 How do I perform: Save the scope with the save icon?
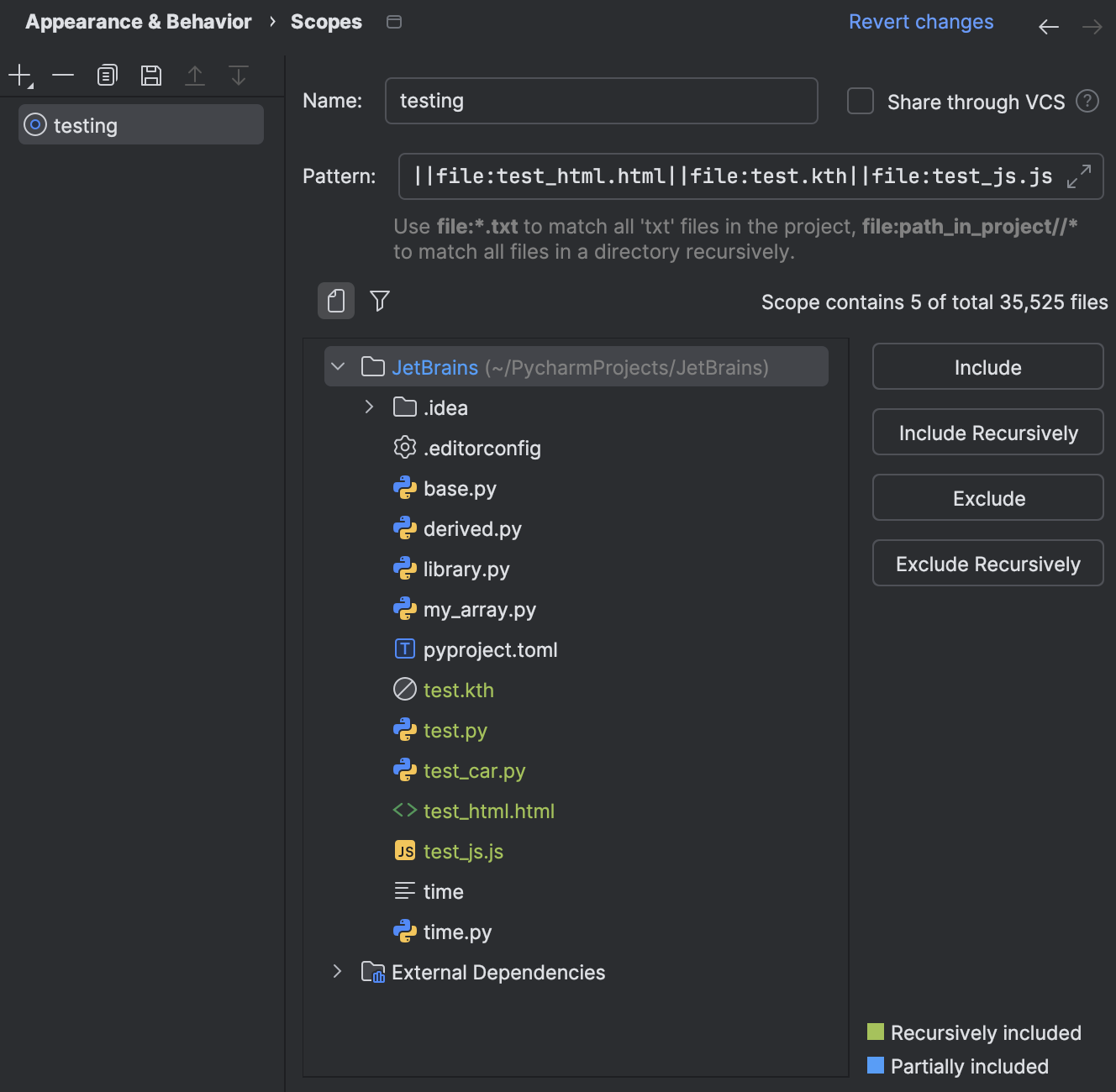[151, 75]
